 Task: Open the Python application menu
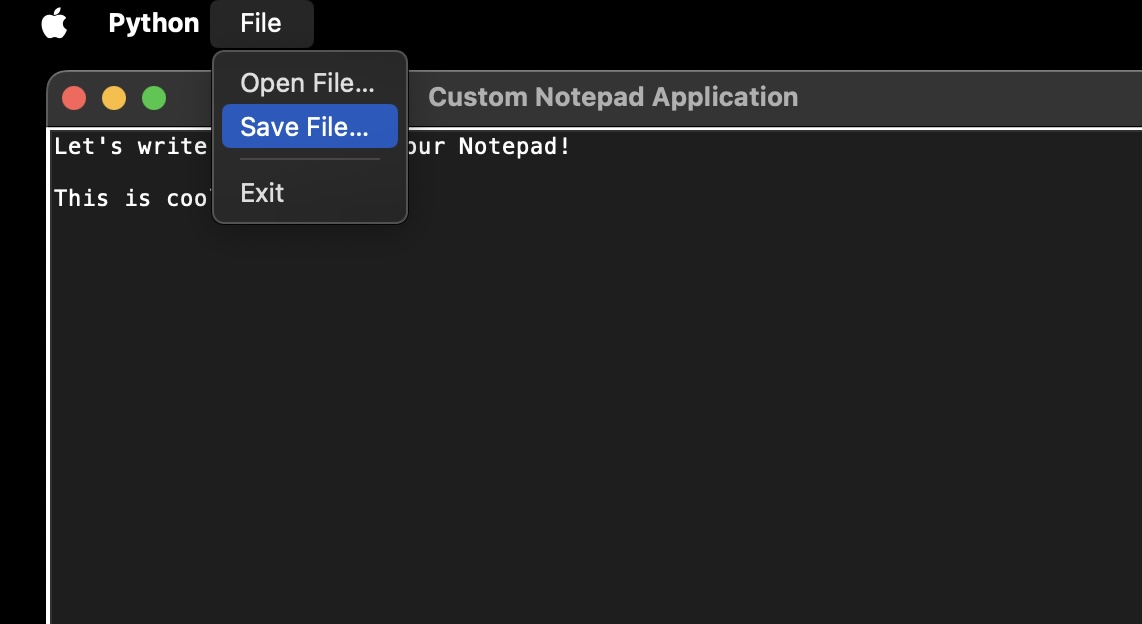tap(153, 22)
